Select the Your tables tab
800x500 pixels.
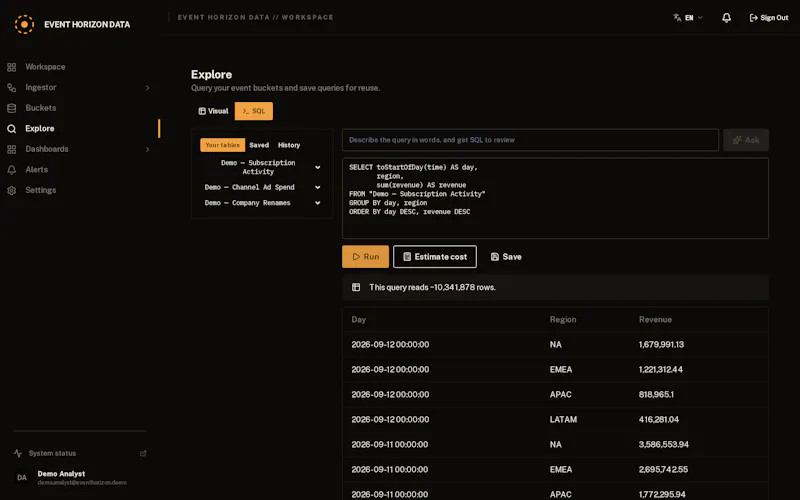[x=222, y=145]
